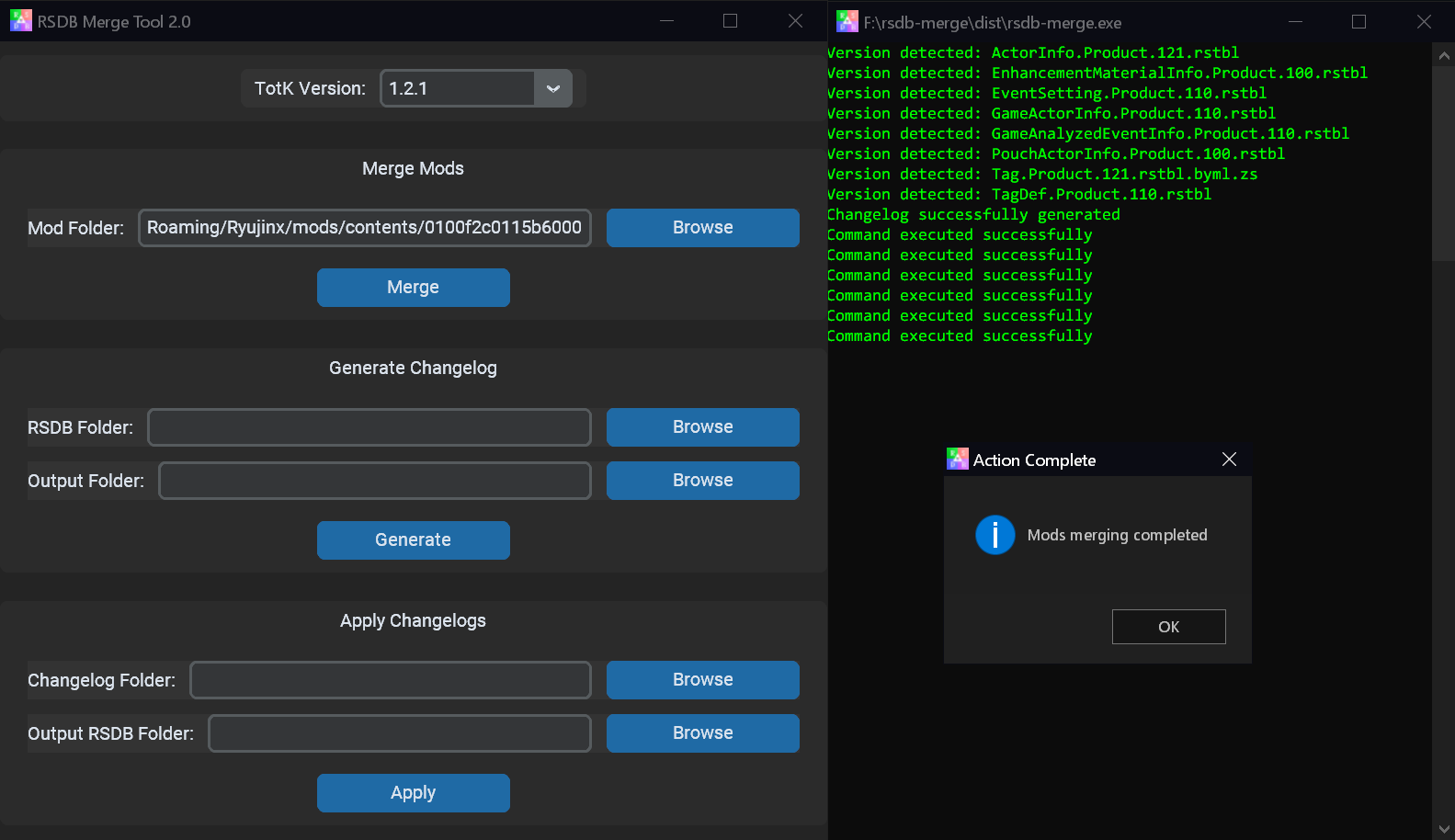The width and height of the screenshot is (1455, 840).
Task: Click the Output RSDB Folder field
Action: pyautogui.click(x=400, y=733)
